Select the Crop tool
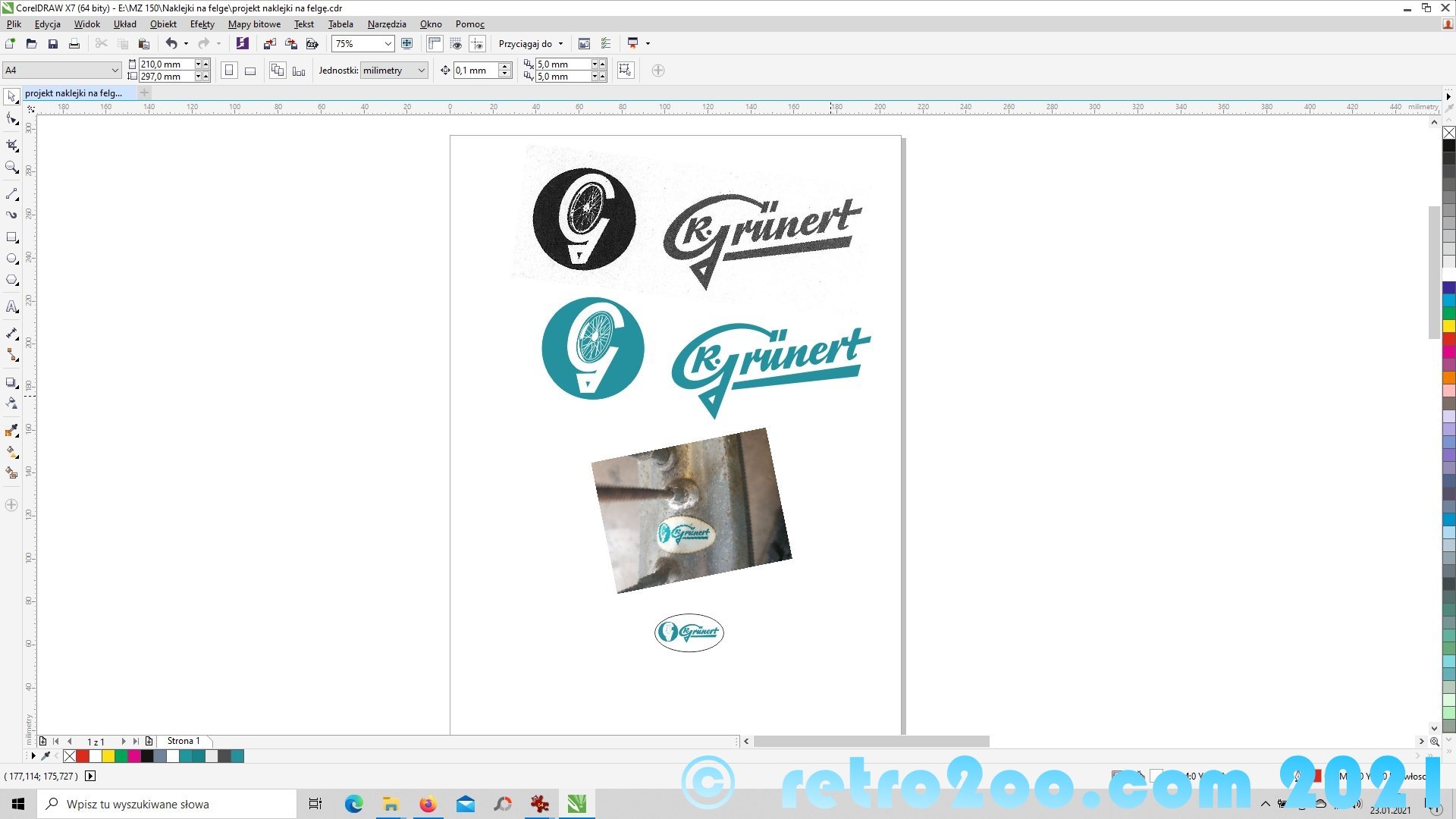The height and width of the screenshot is (819, 1456). point(11,145)
